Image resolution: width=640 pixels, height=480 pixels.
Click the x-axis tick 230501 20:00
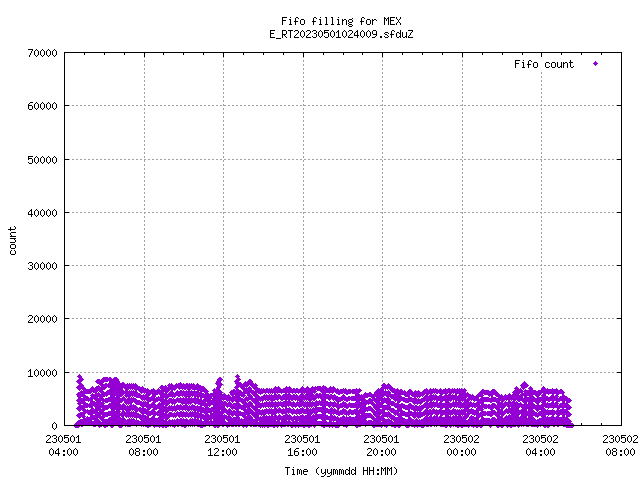tap(382, 446)
